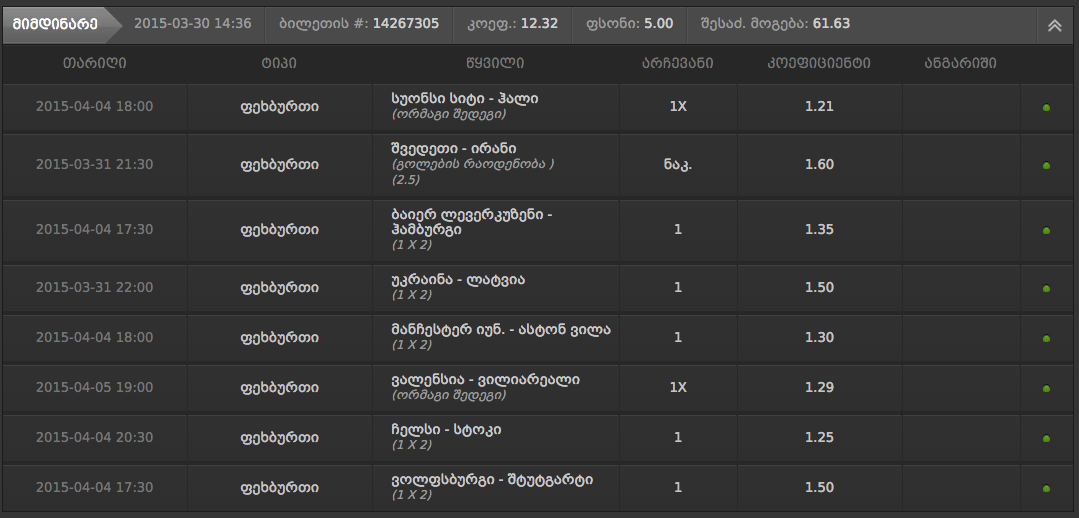1079x518 pixels.
Task: Click selection 1X for ვალენსია - ვილიარეალი
Action: tap(678, 388)
